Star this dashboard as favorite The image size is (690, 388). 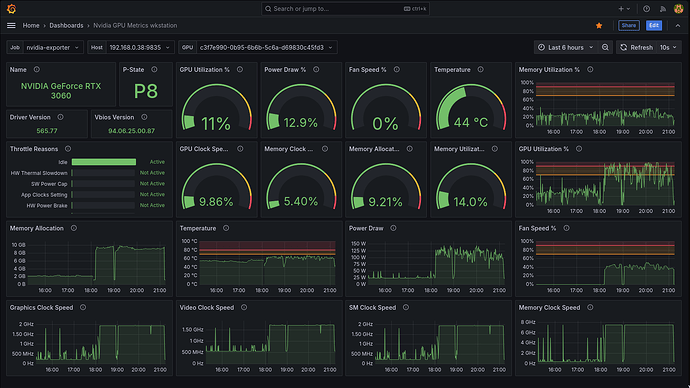click(599, 26)
